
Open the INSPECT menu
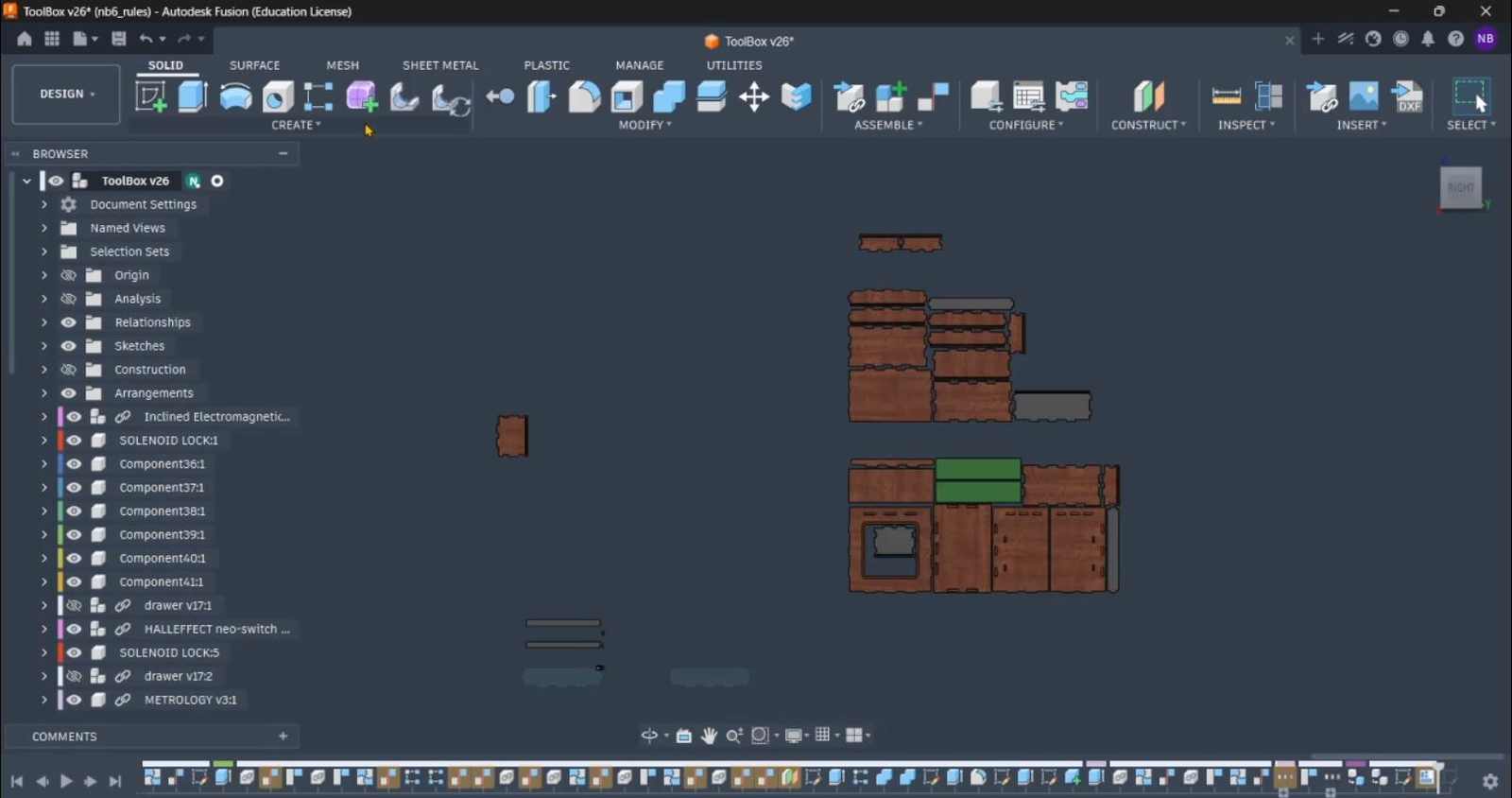coord(1246,125)
